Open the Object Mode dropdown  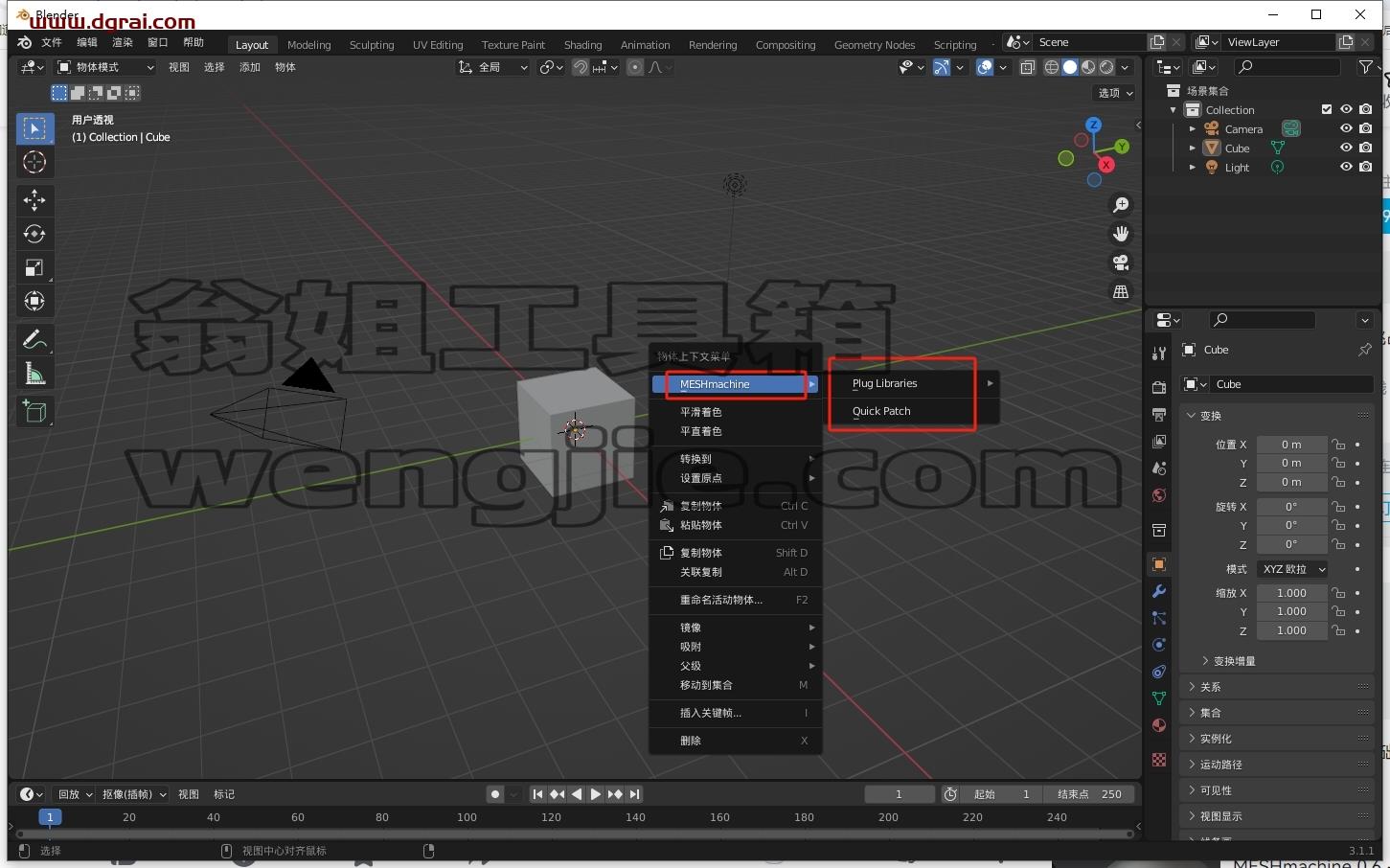(105, 67)
